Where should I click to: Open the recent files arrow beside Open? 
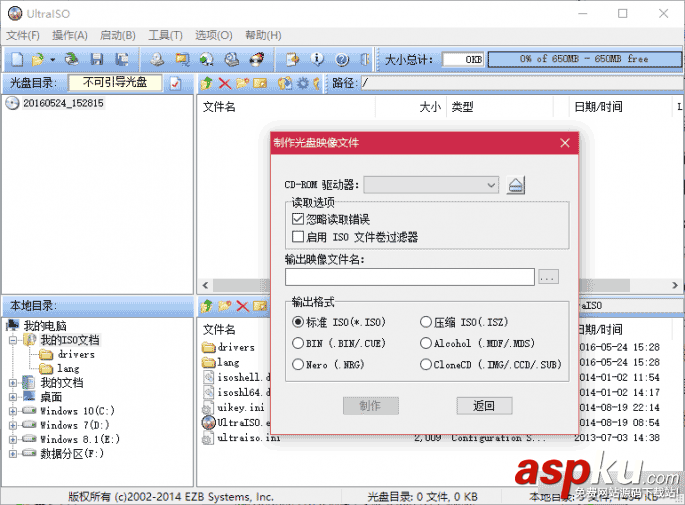click(x=52, y=59)
